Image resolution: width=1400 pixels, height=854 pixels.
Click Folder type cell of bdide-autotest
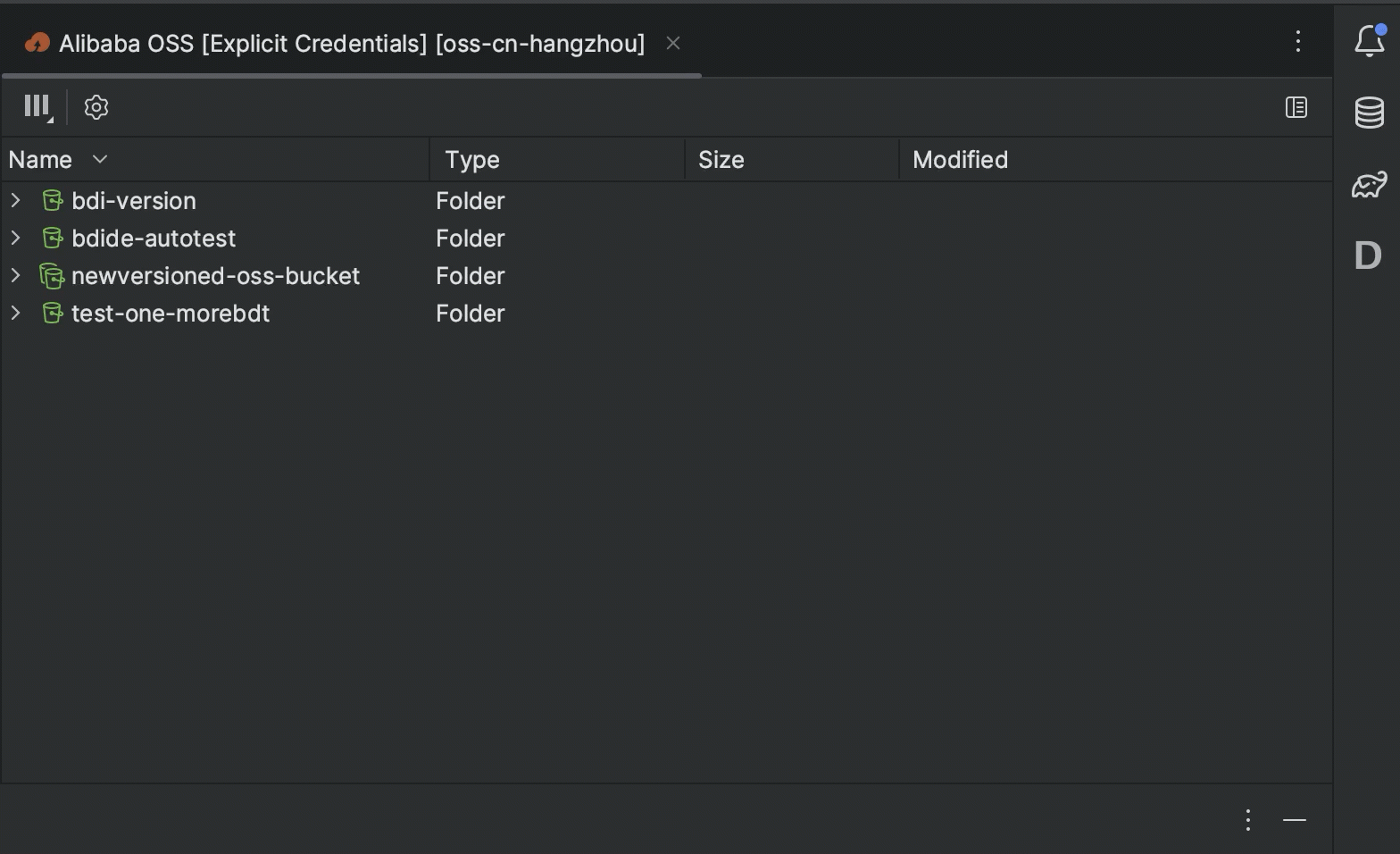(471, 239)
